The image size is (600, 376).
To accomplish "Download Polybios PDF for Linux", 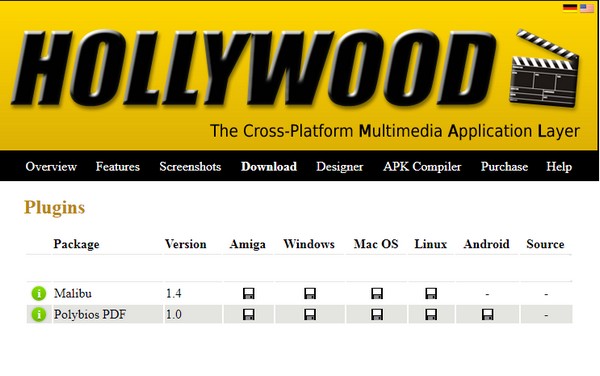I will click(431, 314).
